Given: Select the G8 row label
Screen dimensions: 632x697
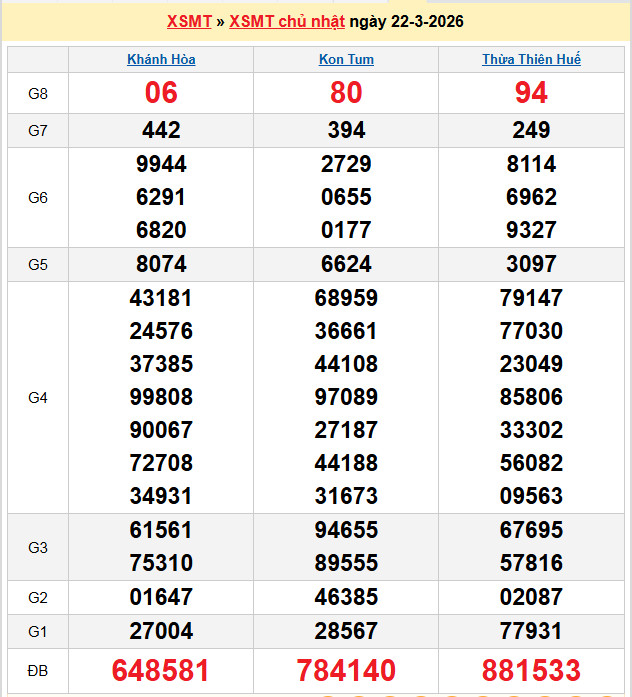Looking at the screenshot, I should click(38, 94).
